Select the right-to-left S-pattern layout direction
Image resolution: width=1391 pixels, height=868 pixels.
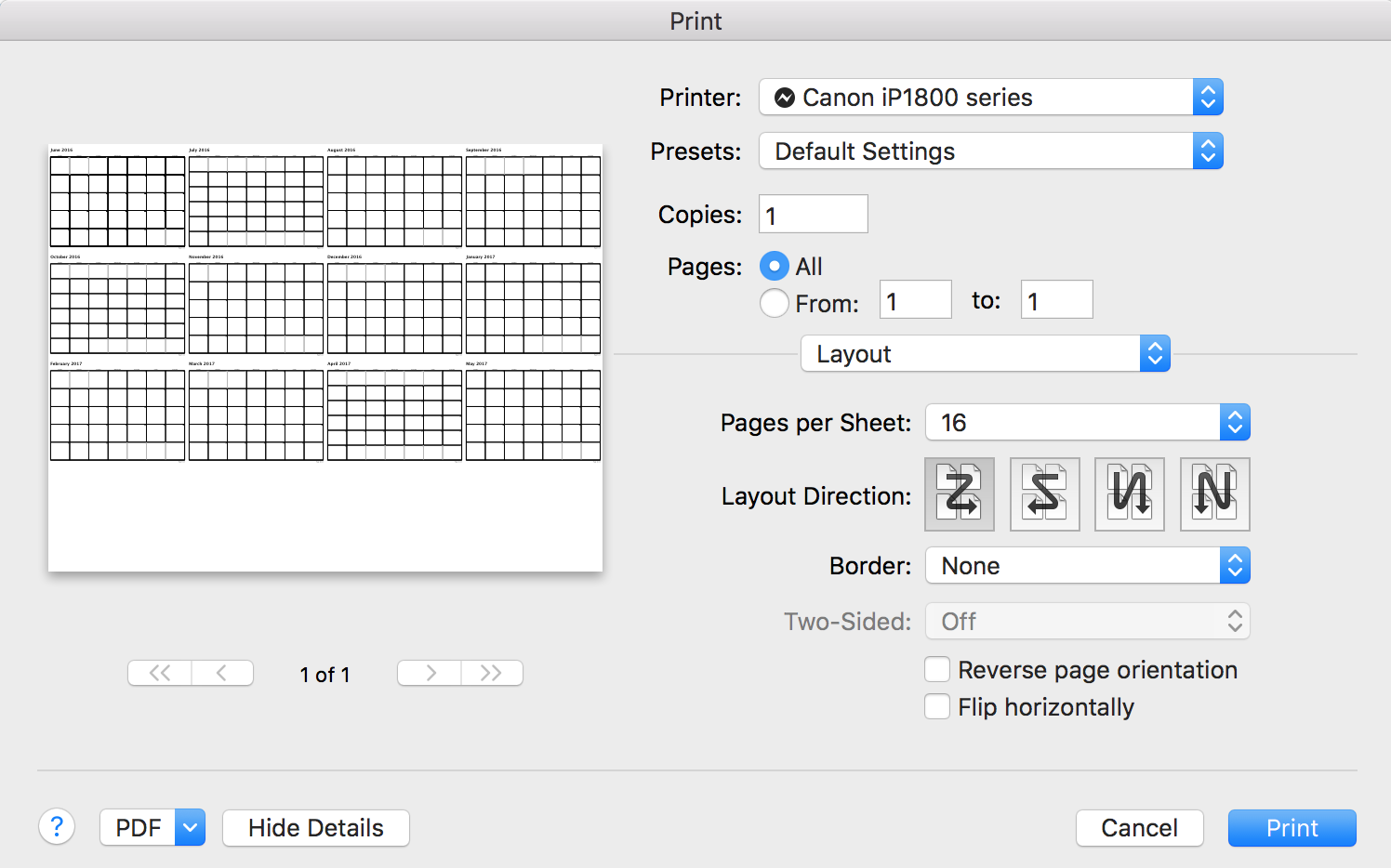pyautogui.click(x=1044, y=494)
